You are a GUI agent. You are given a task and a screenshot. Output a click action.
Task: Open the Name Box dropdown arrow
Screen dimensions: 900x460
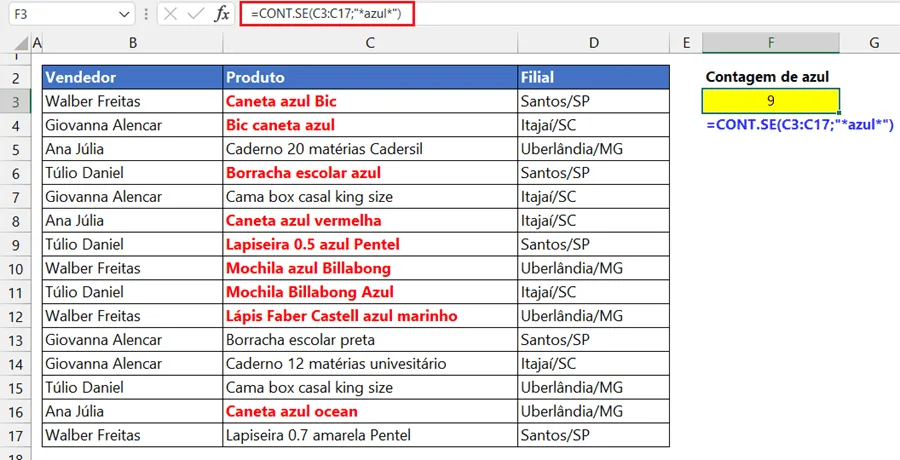point(125,15)
